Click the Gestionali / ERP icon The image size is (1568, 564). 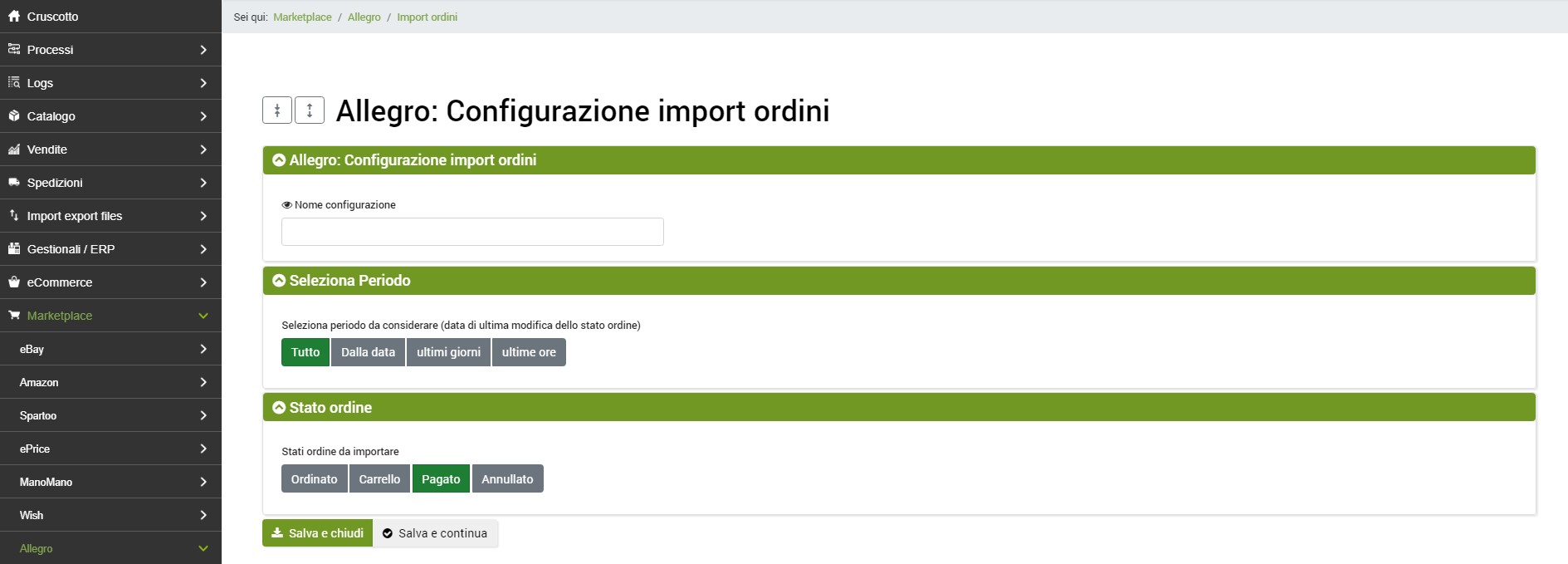(x=14, y=249)
